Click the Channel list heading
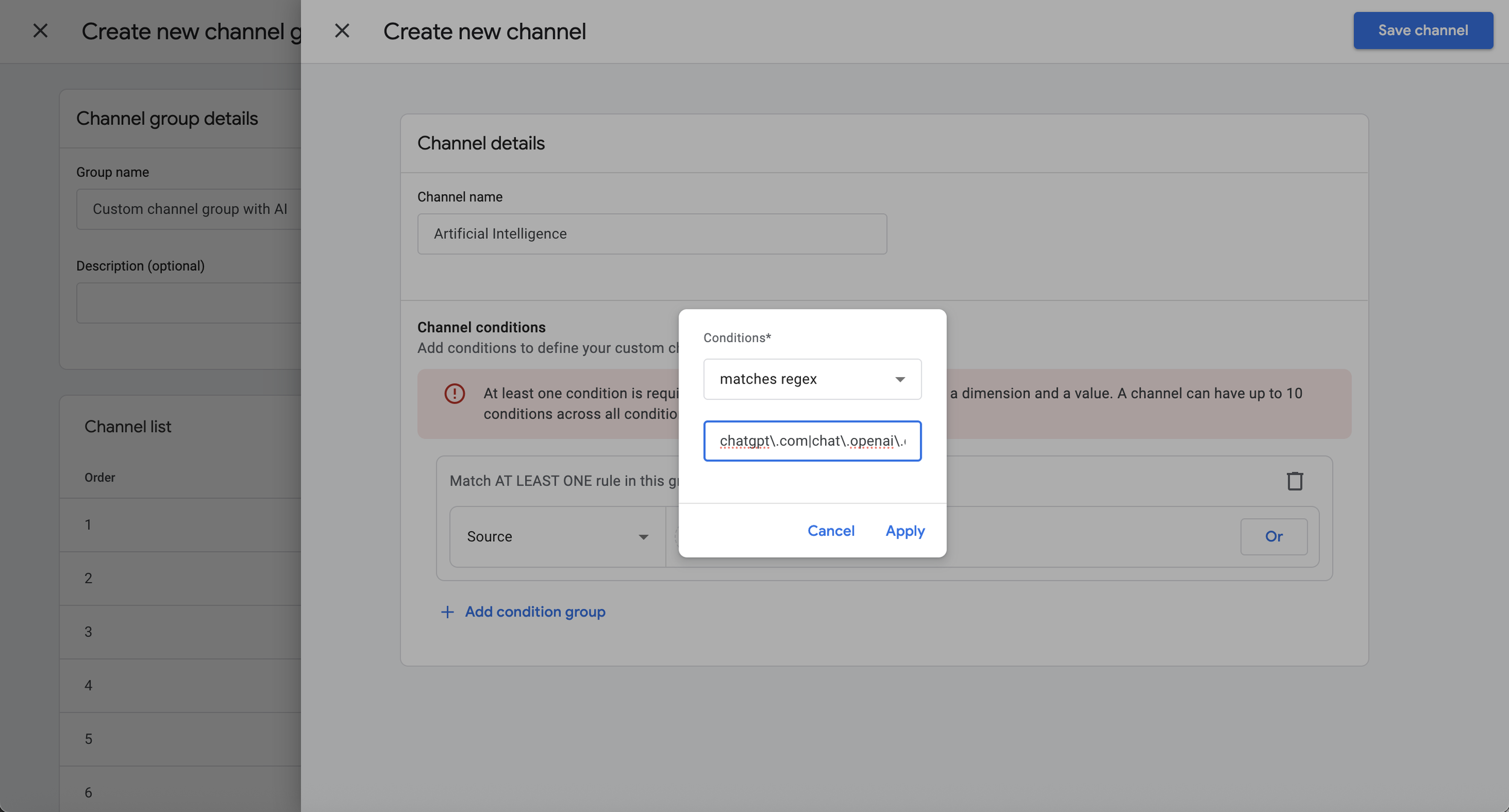 tap(127, 427)
